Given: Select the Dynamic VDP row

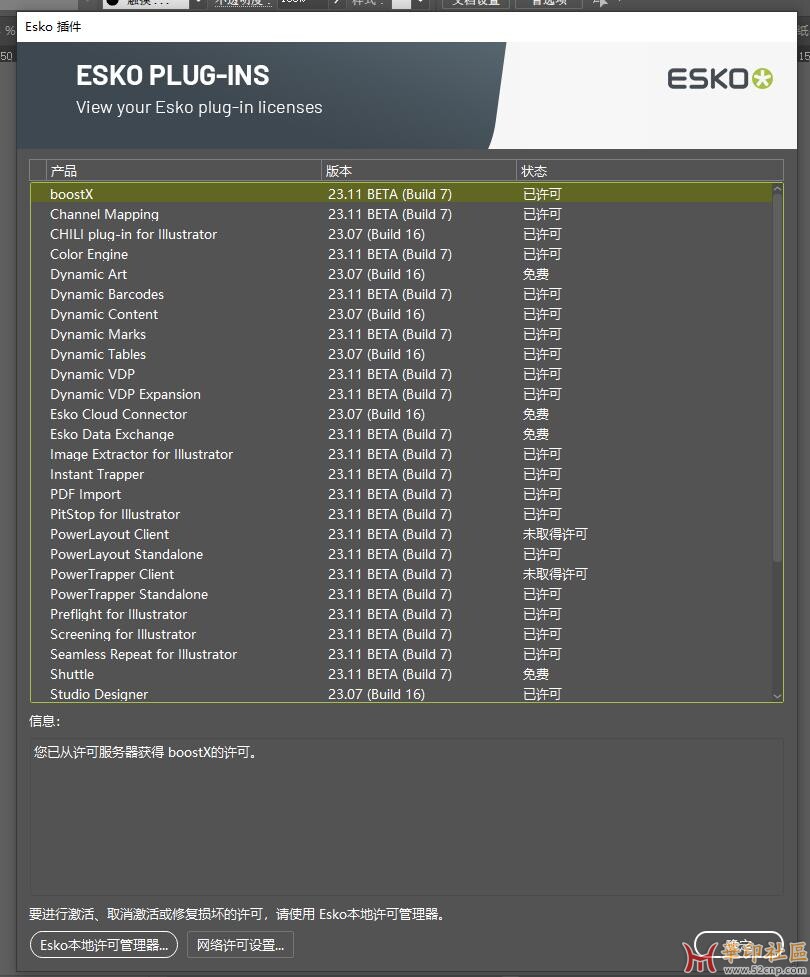Looking at the screenshot, I should 401,374.
